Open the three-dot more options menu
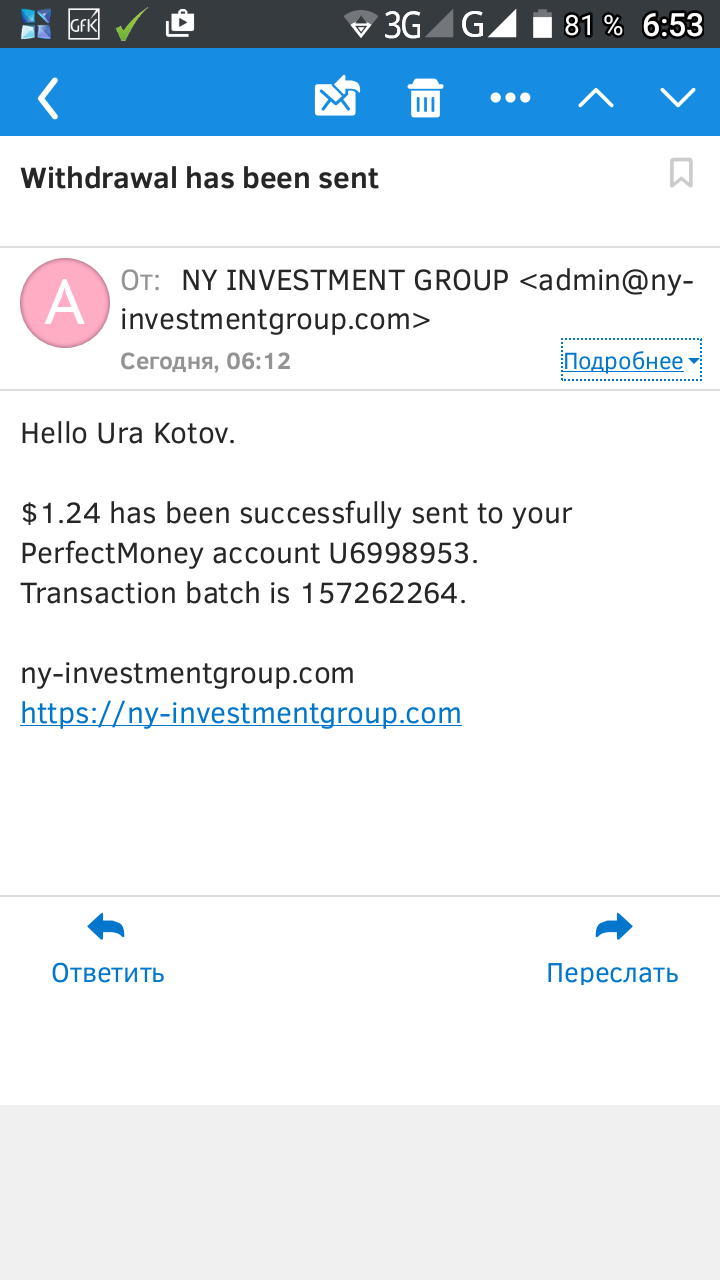 [510, 98]
